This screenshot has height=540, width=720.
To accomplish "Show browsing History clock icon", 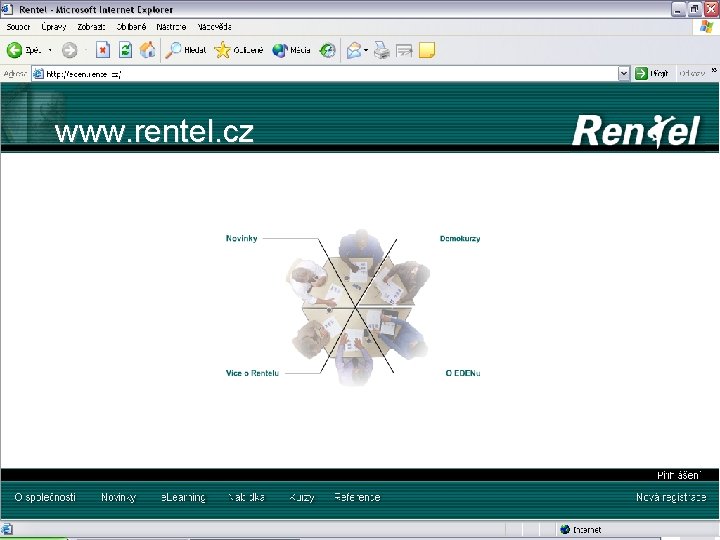I will (x=327, y=50).
